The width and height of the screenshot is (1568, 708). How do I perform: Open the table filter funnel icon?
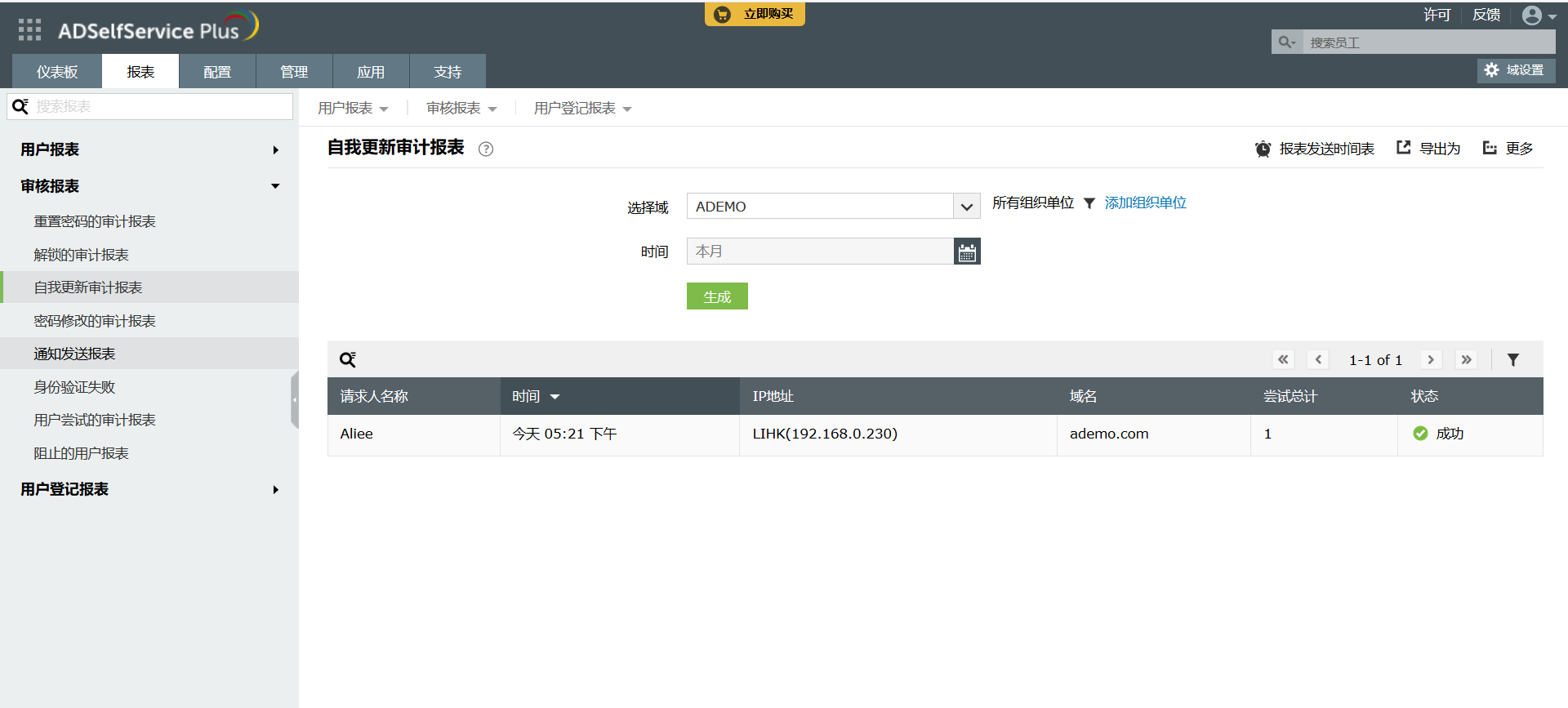[x=1512, y=359]
